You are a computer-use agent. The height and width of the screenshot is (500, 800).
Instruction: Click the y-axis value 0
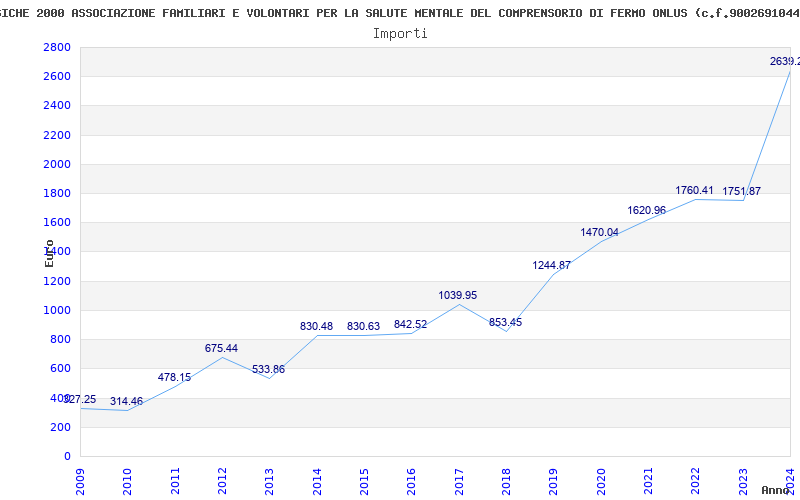click(x=67, y=456)
